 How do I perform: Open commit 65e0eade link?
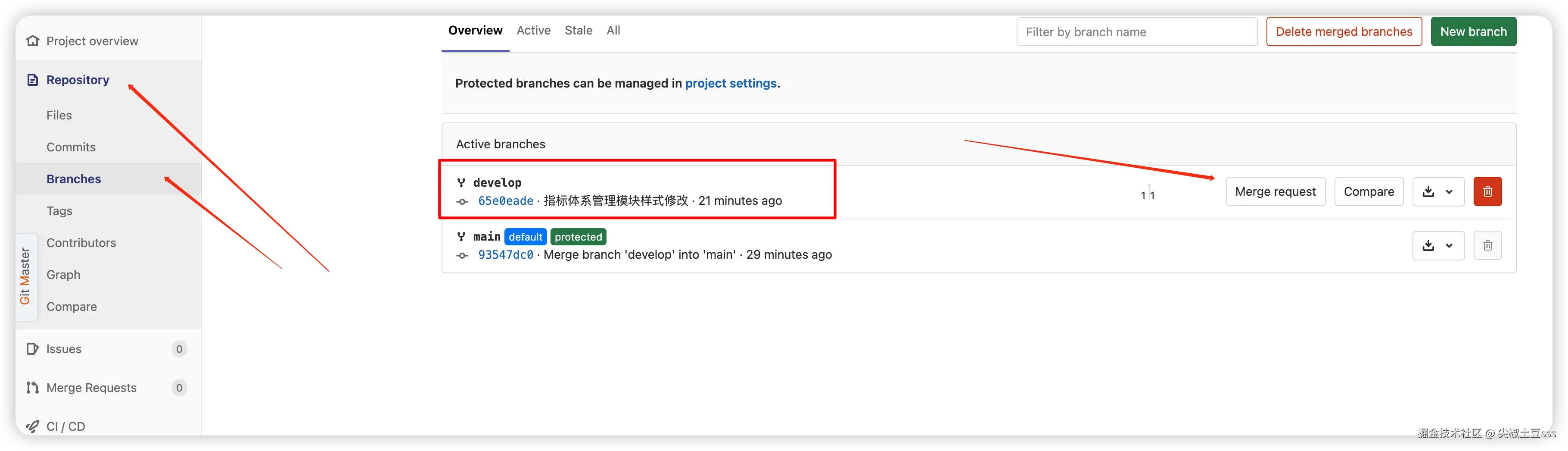pos(506,201)
